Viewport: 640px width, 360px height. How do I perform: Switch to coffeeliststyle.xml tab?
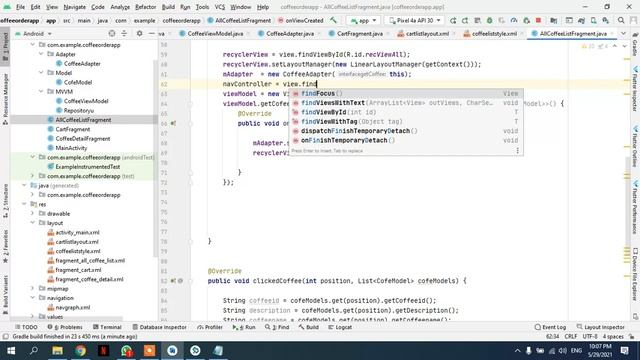click(x=494, y=33)
